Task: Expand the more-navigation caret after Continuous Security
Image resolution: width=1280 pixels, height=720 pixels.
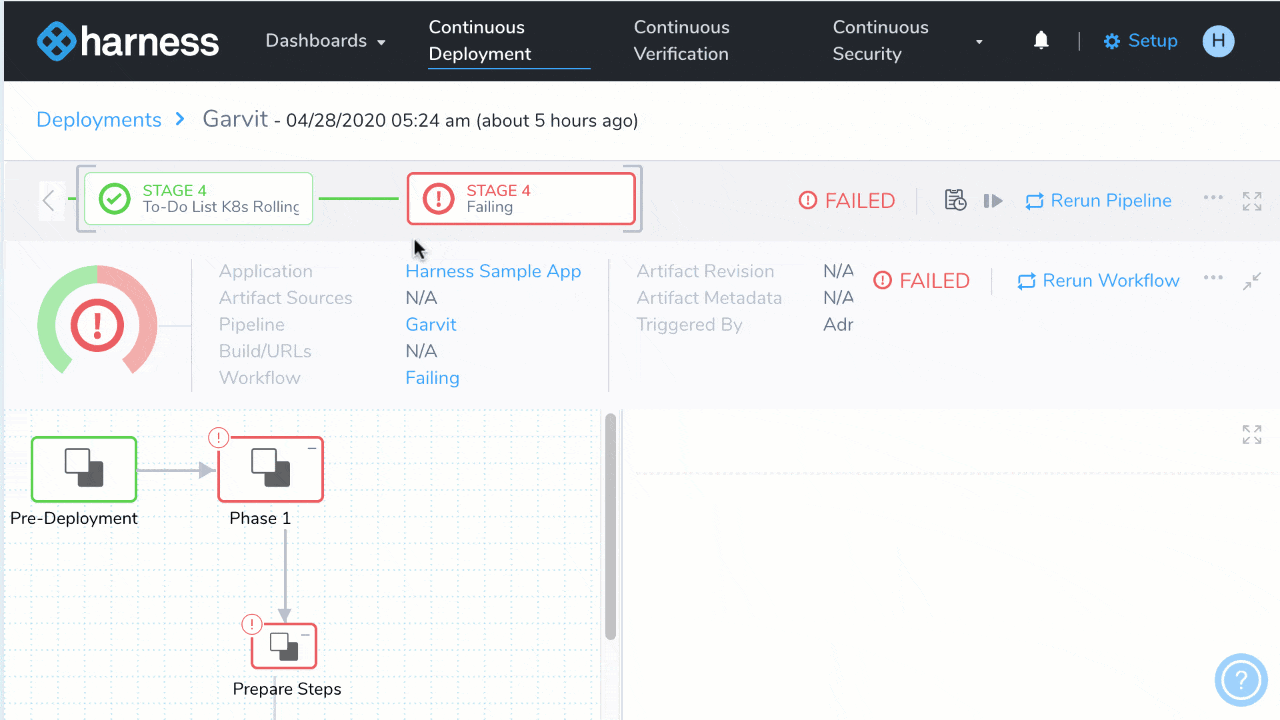Action: click(979, 42)
